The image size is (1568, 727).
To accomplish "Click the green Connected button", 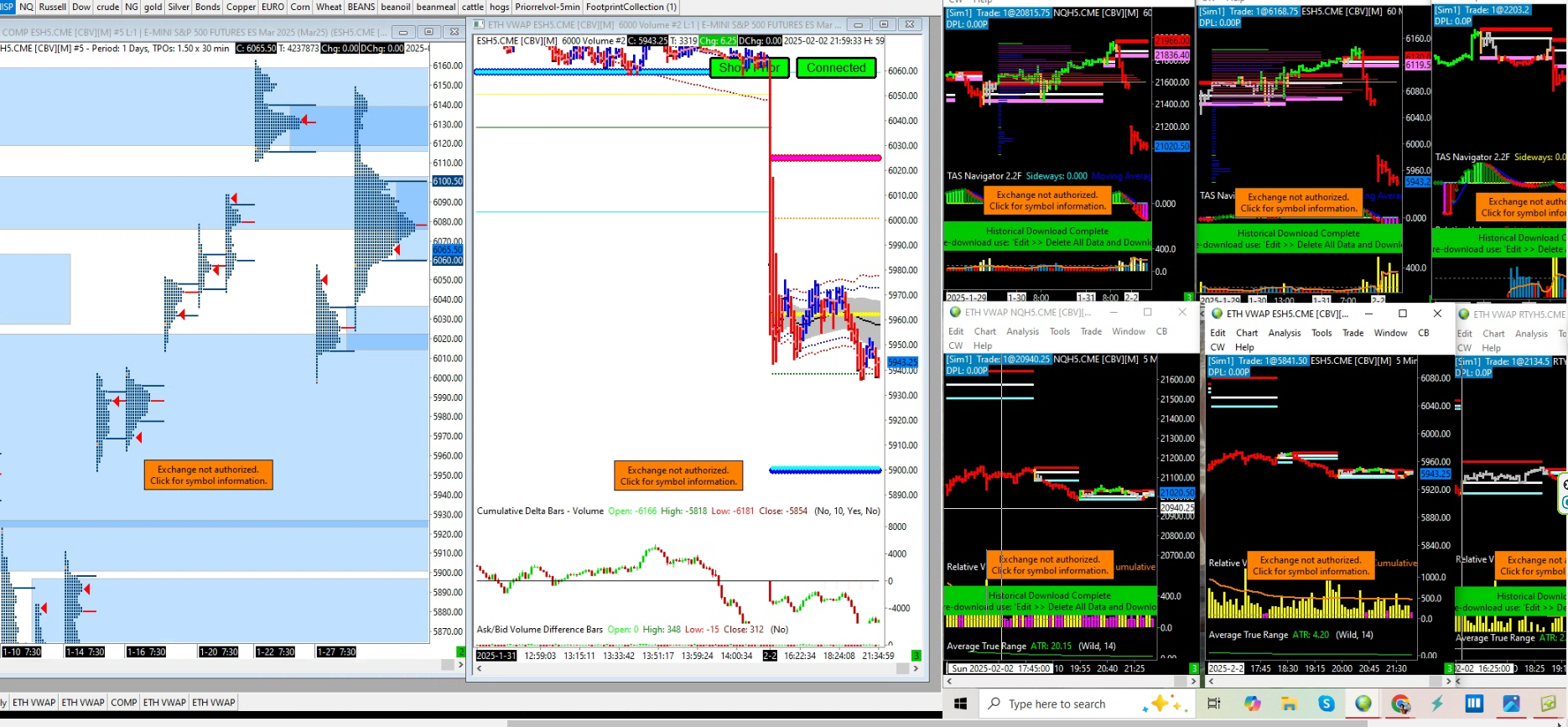I will pos(836,68).
